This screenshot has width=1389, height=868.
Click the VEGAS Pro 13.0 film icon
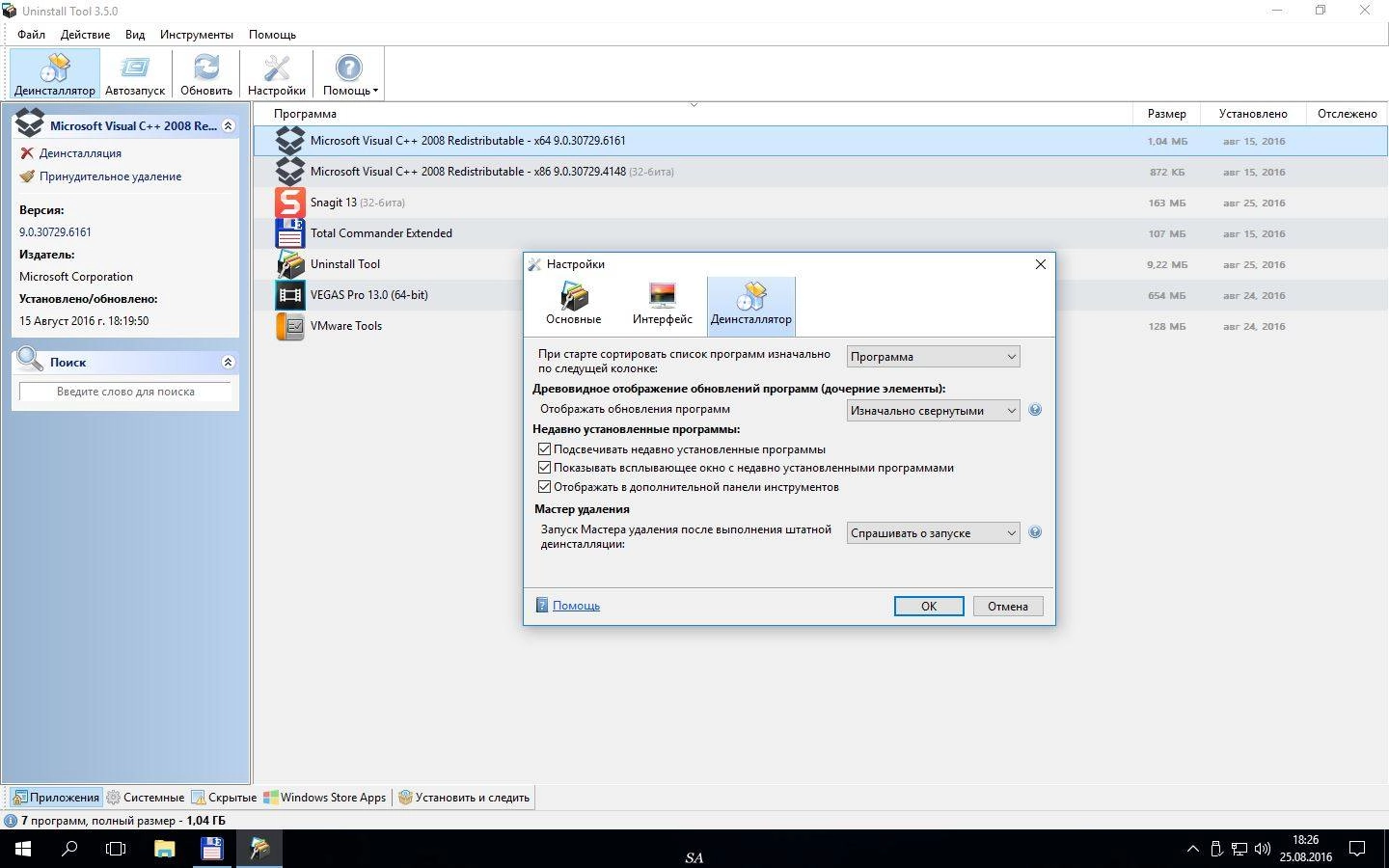tap(289, 295)
